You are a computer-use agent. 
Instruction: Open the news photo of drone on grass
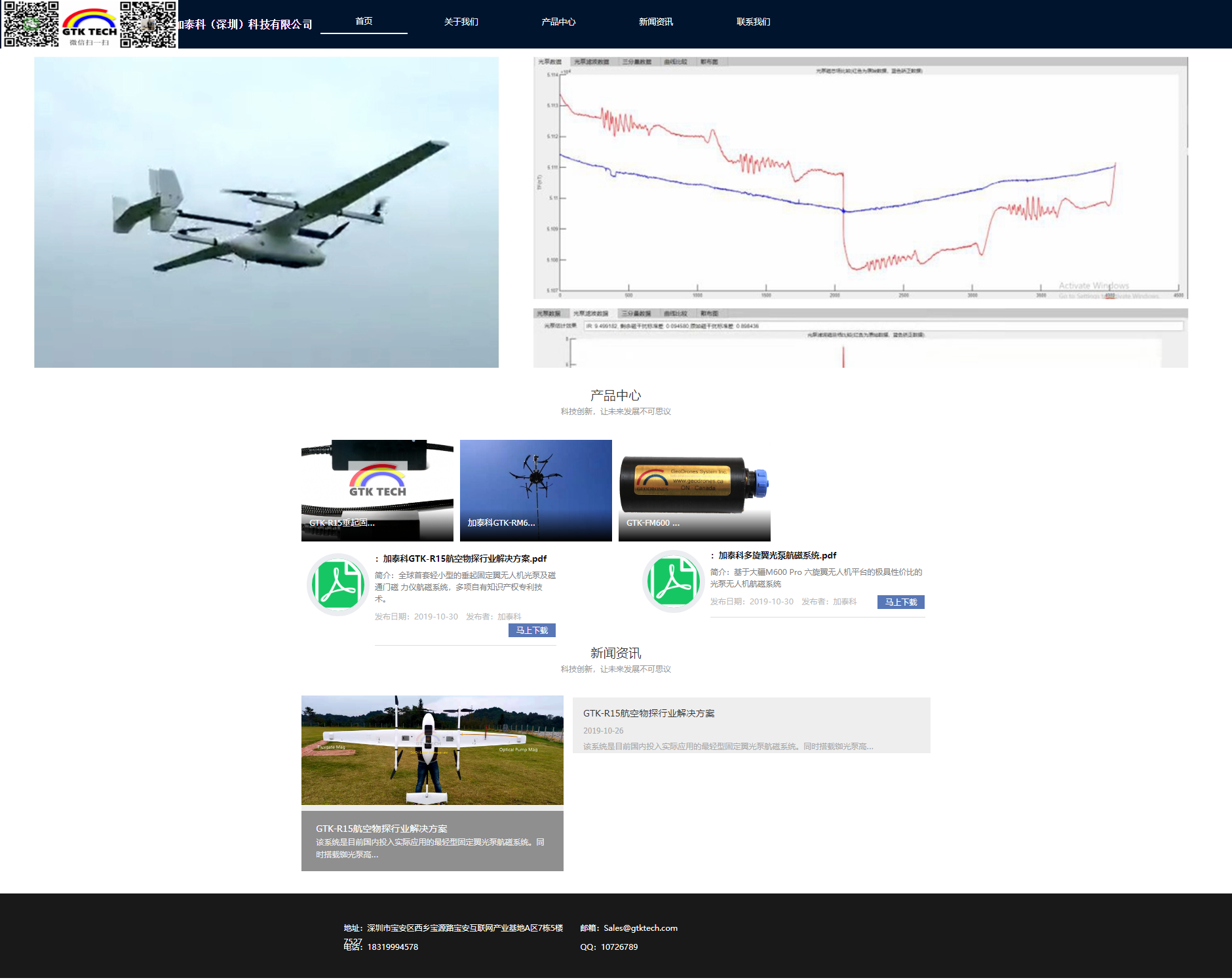[x=432, y=750]
